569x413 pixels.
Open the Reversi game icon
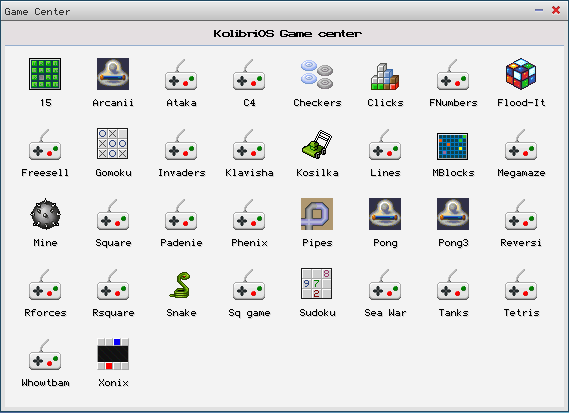point(521,214)
